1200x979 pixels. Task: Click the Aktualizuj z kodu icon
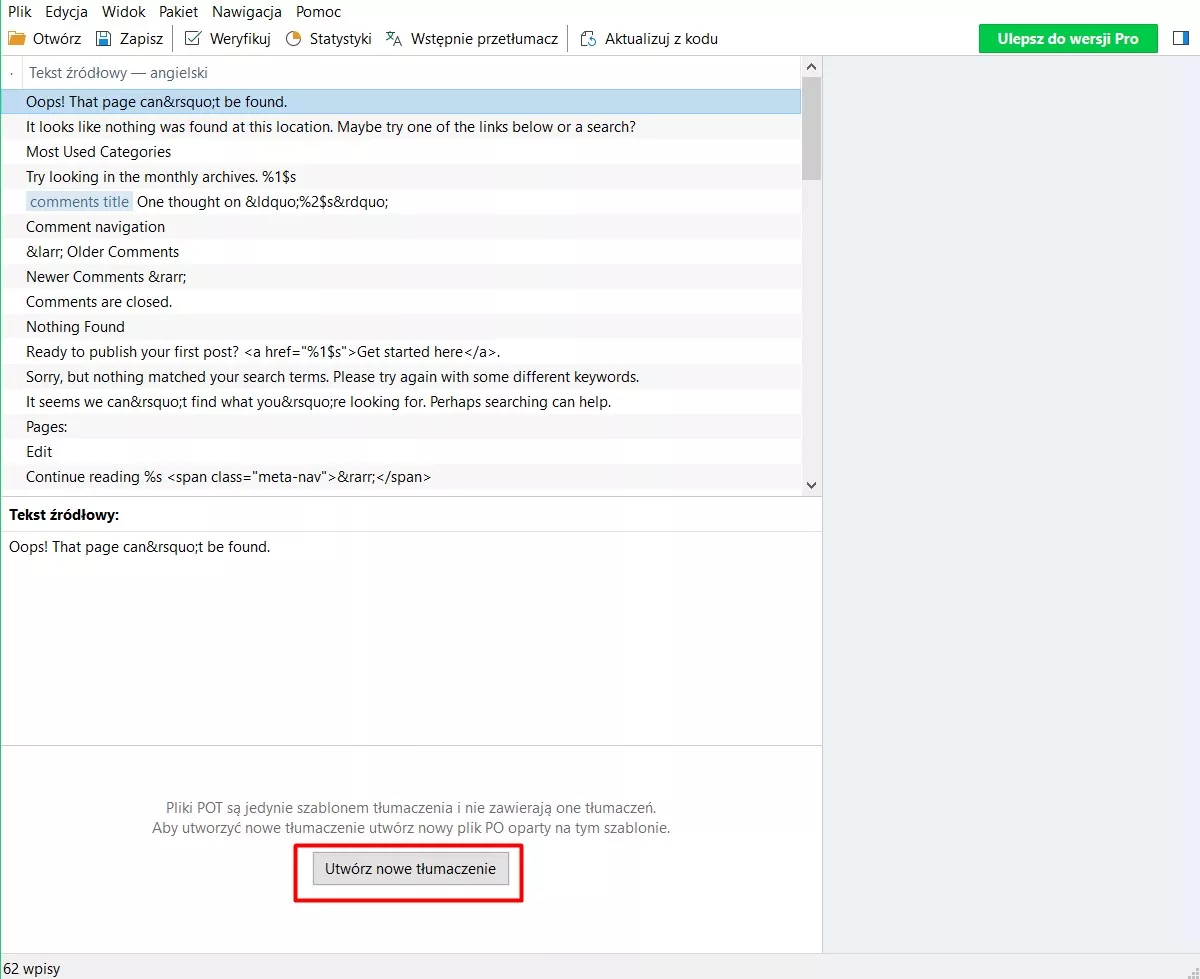pyautogui.click(x=589, y=39)
